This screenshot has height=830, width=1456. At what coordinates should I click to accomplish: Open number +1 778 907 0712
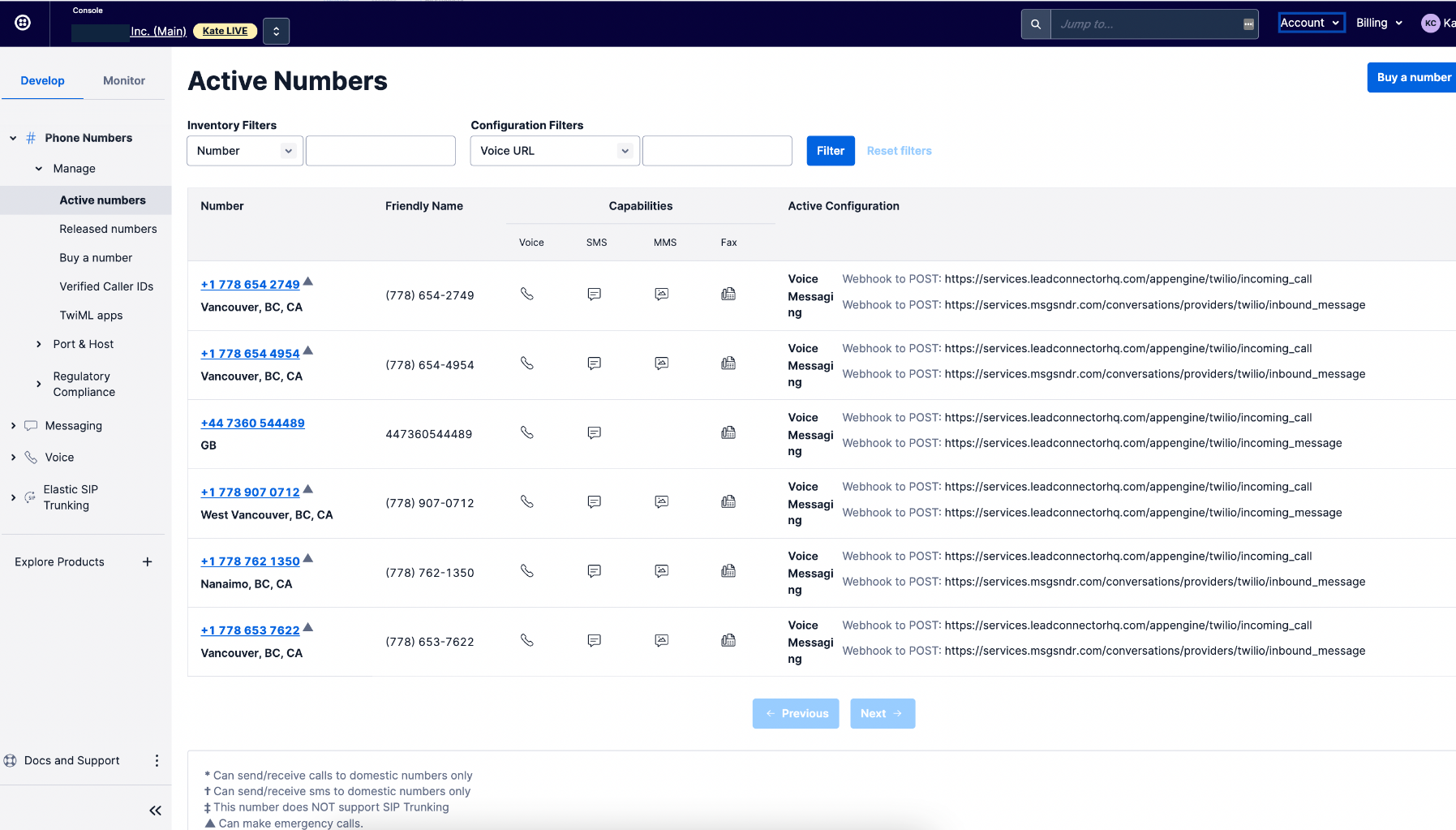[250, 492]
